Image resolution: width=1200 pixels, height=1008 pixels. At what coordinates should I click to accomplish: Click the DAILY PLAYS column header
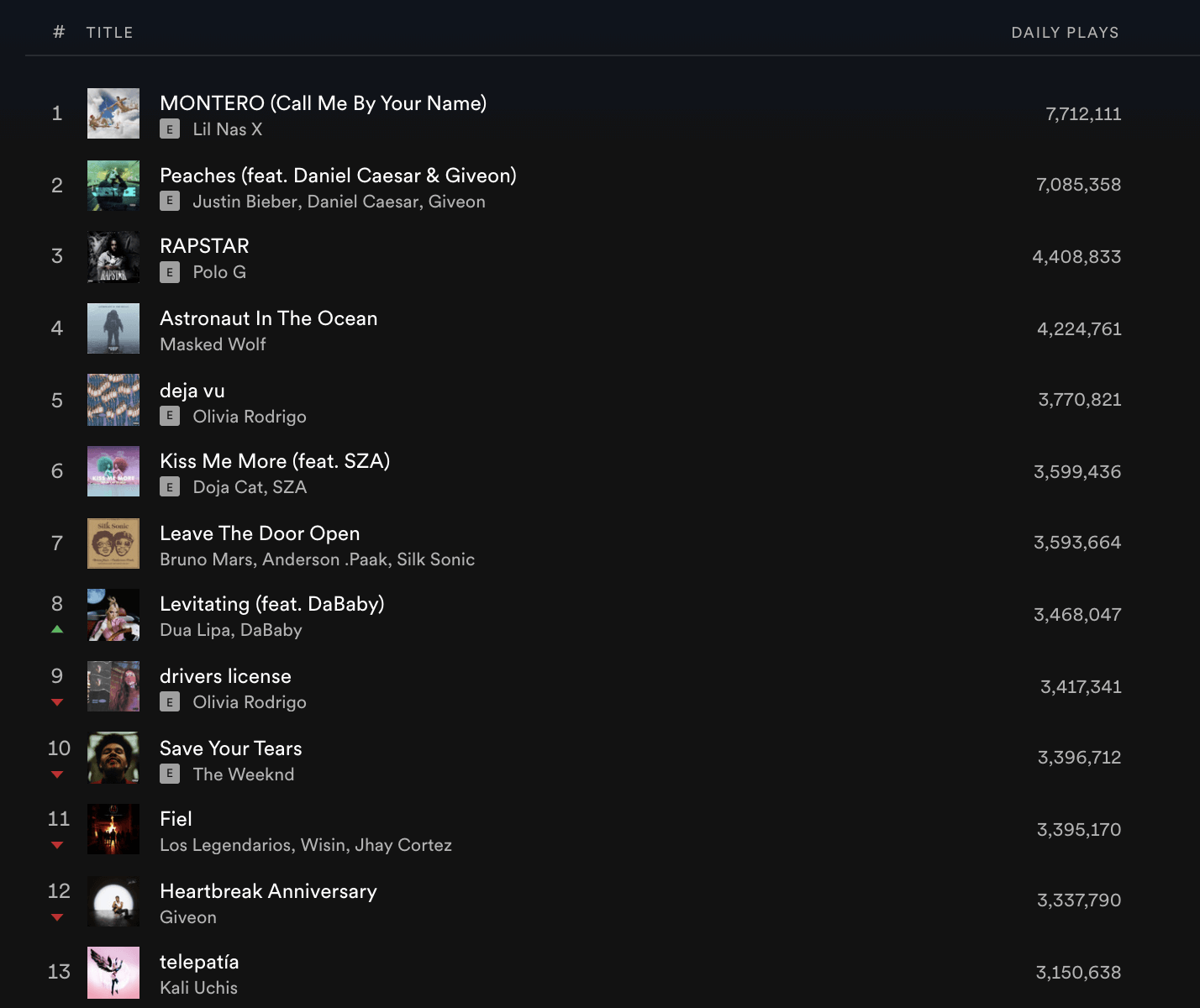pyautogui.click(x=1065, y=33)
